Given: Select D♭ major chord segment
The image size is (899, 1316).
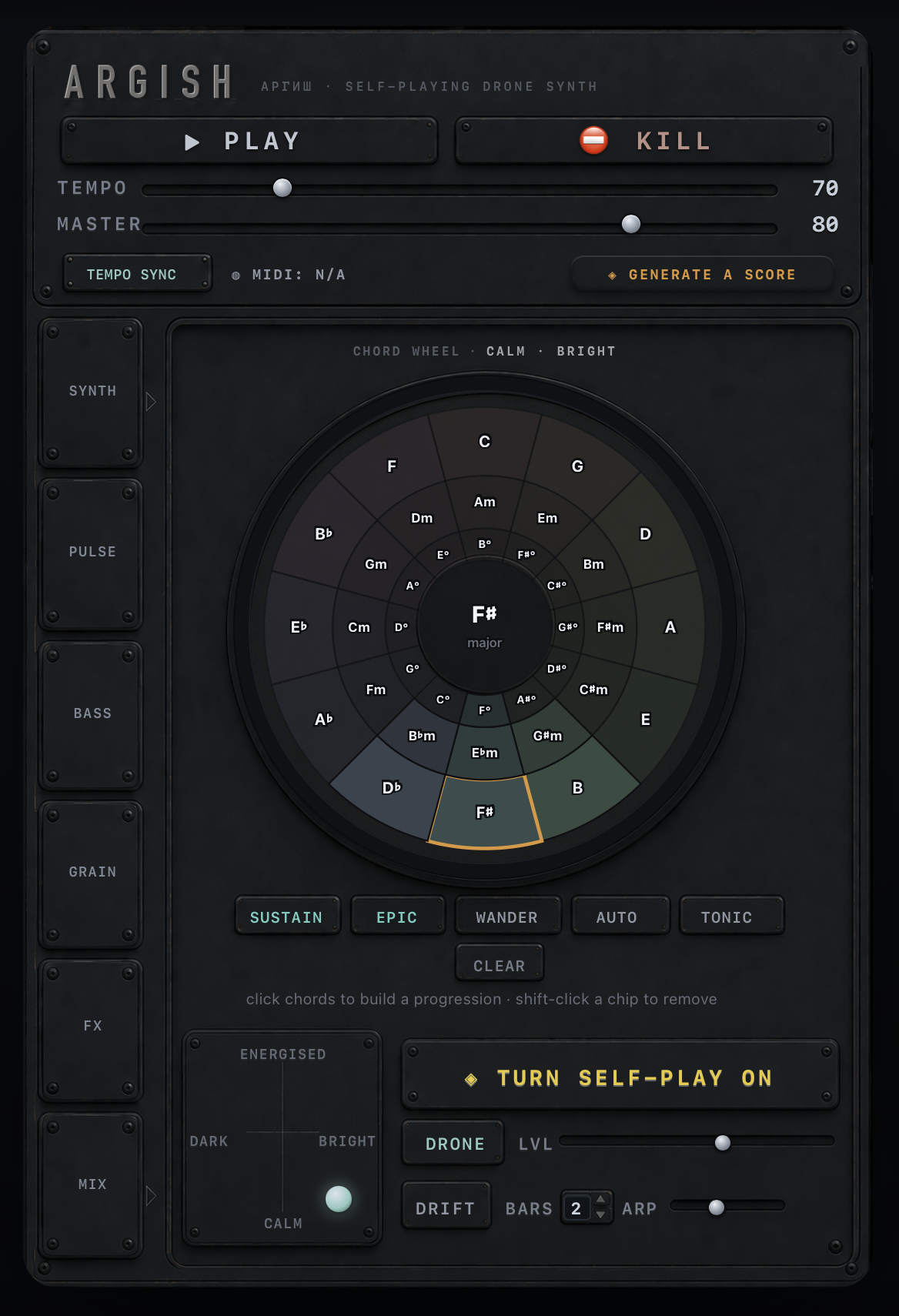Looking at the screenshot, I should pyautogui.click(x=392, y=788).
